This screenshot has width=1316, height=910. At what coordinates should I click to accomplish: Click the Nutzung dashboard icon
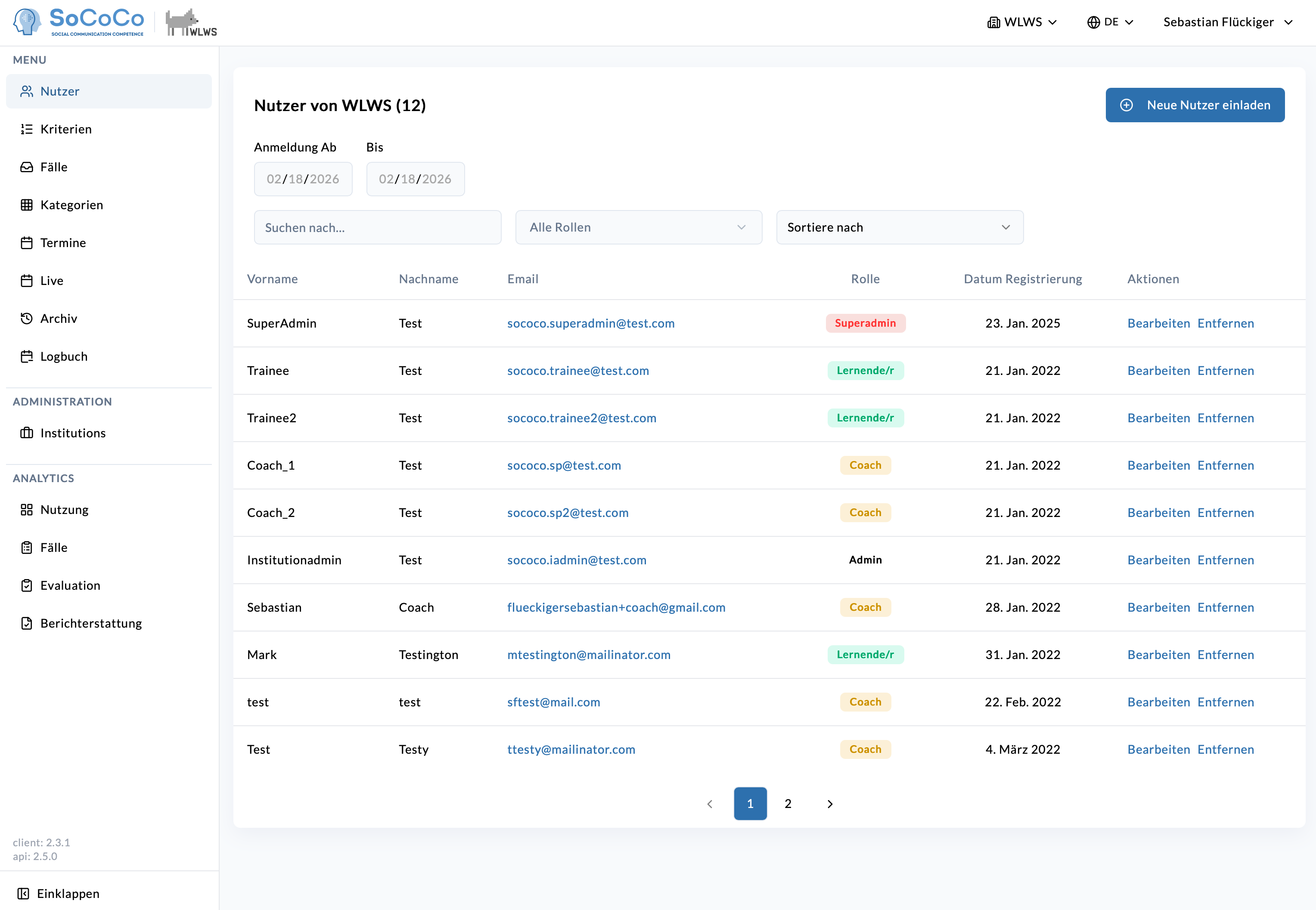[x=26, y=510]
